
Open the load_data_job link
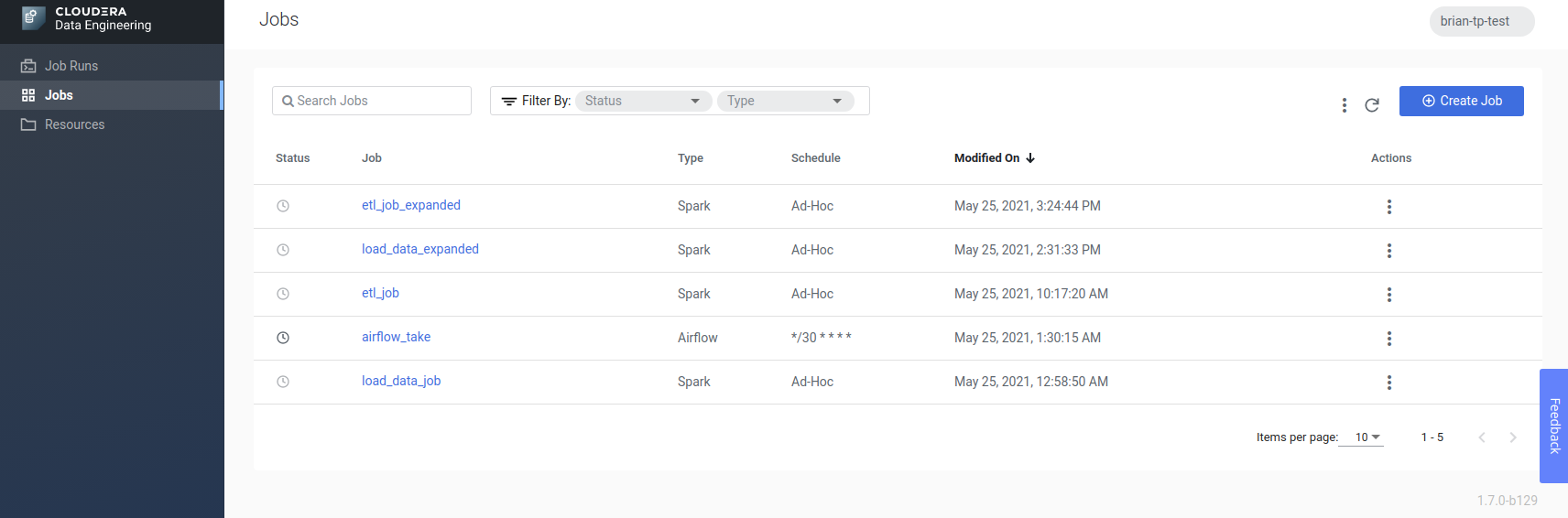pyautogui.click(x=401, y=381)
